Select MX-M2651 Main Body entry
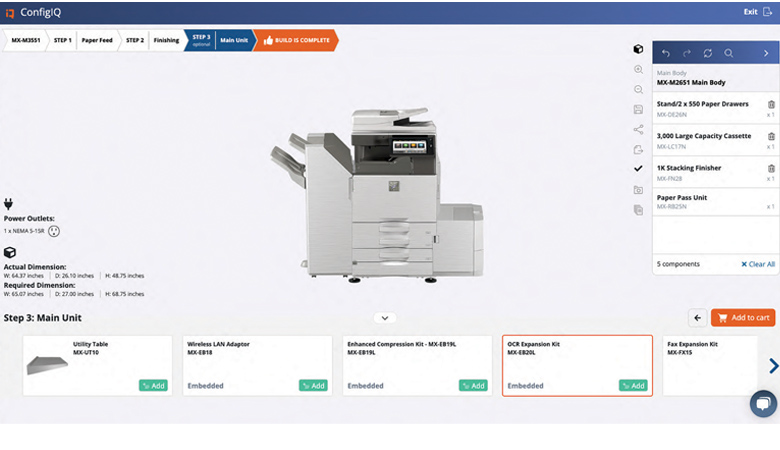Viewport: 780px width, 450px height. (715, 78)
